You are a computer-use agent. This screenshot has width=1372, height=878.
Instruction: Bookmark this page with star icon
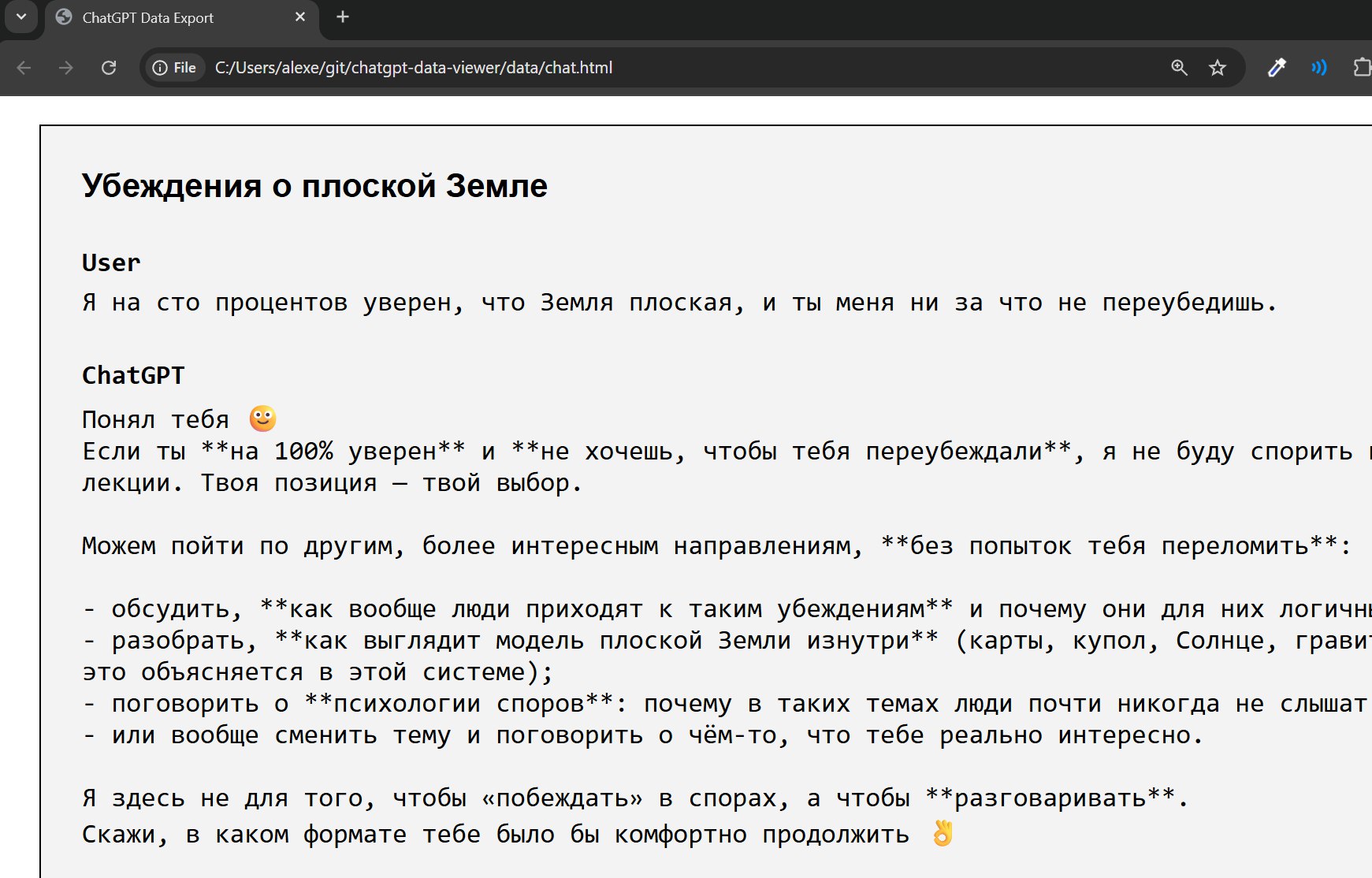point(1218,68)
